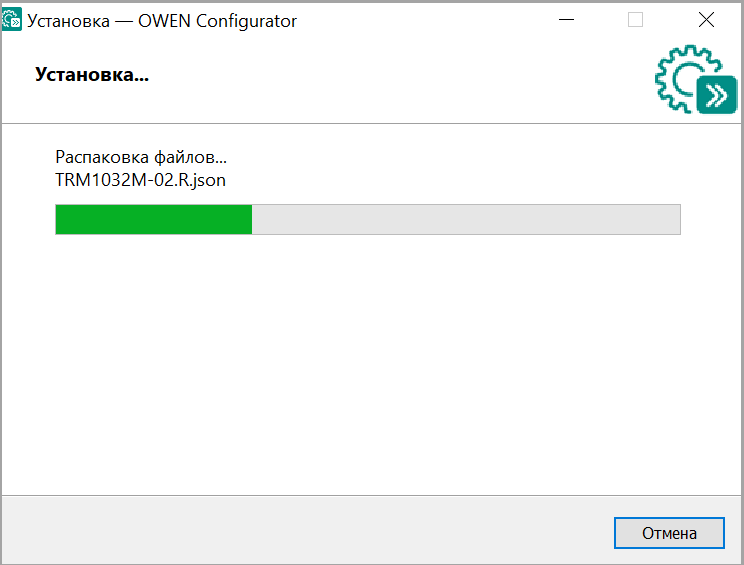Click the double-arrow badge on the gear logo
This screenshot has width=744, height=565.
pyautogui.click(x=716, y=95)
